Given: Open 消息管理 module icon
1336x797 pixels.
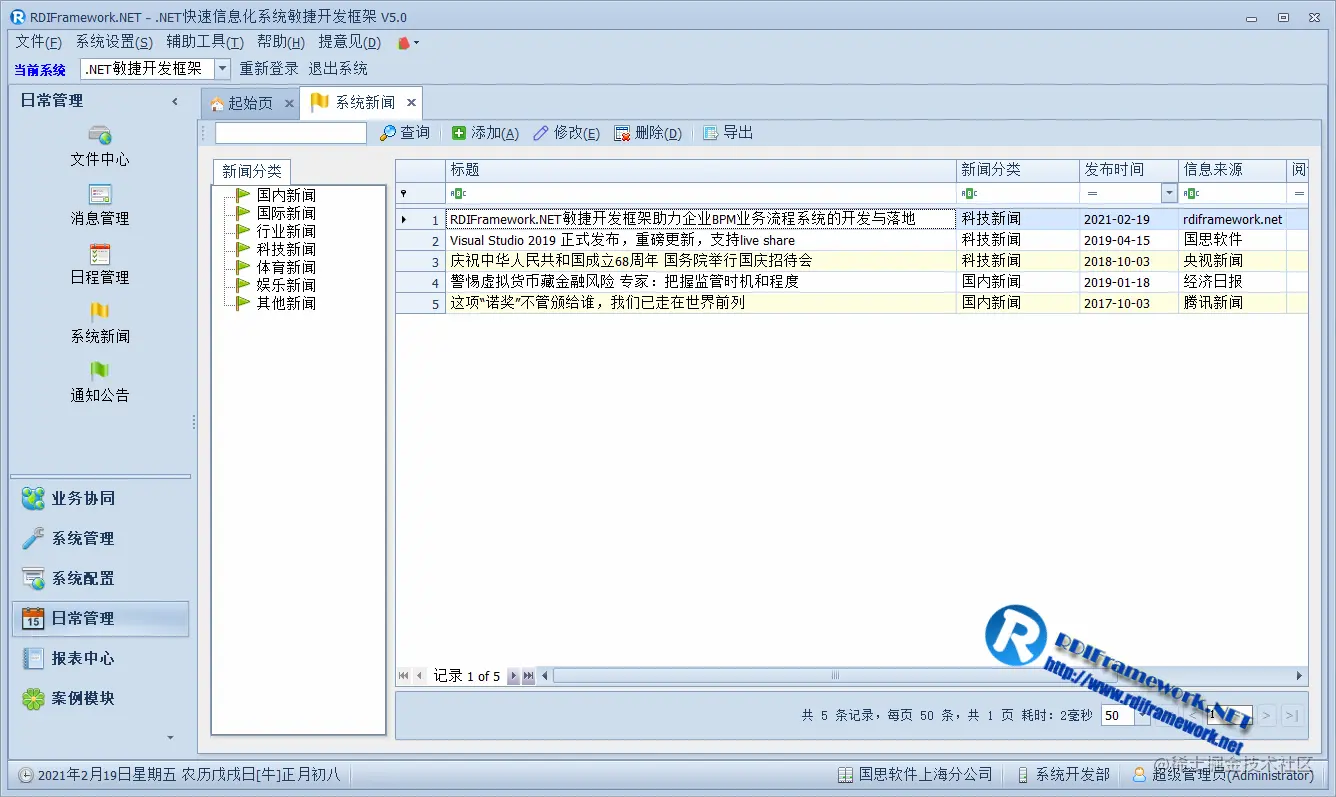Looking at the screenshot, I should (99, 206).
